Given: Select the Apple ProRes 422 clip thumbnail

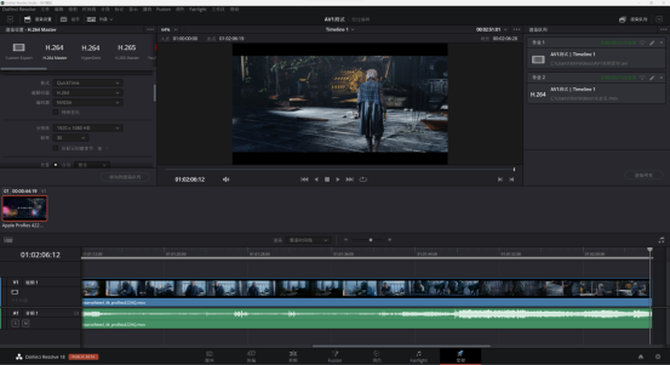Looking at the screenshot, I should (x=25, y=208).
